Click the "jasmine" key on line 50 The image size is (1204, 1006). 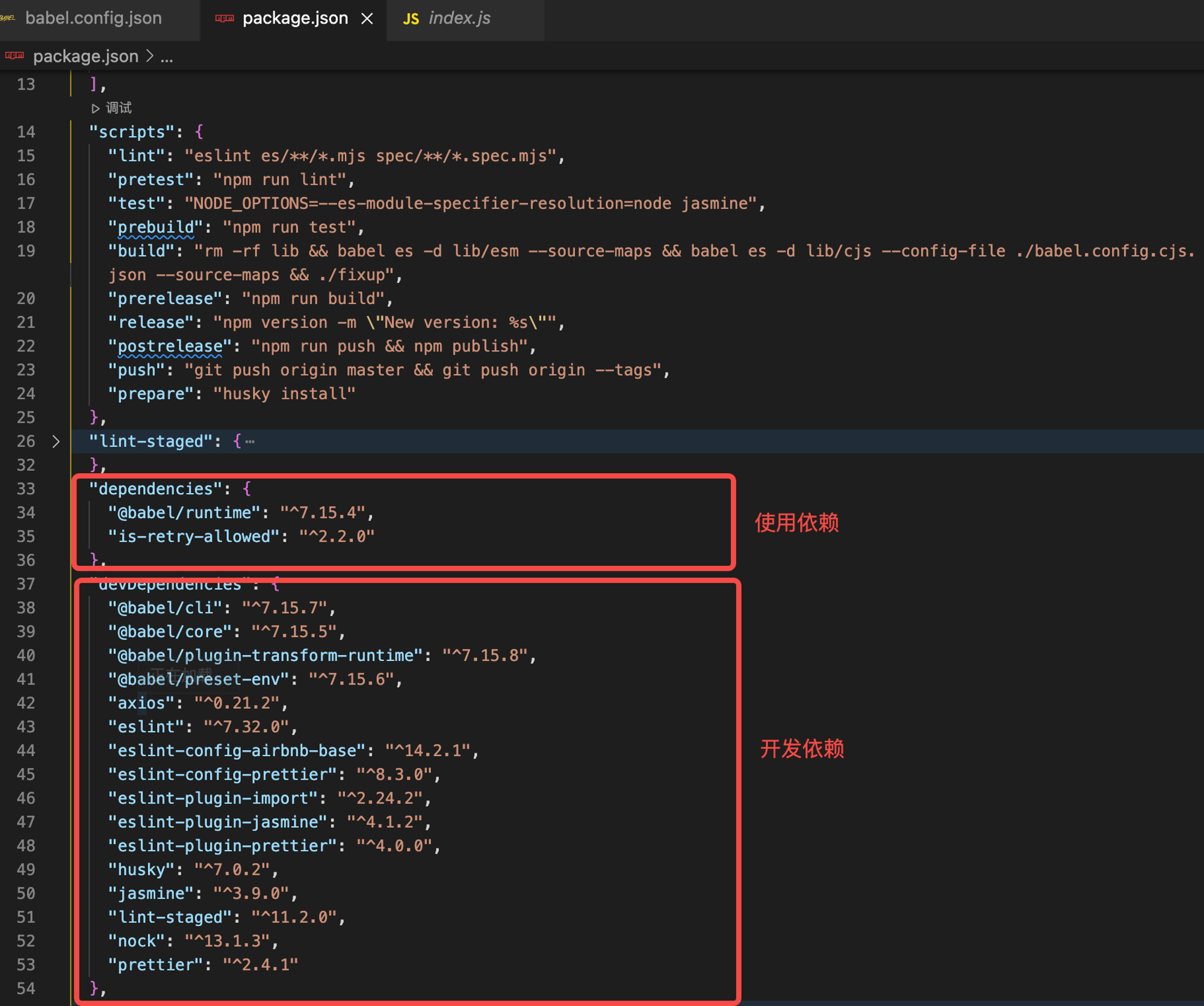[x=151, y=893]
